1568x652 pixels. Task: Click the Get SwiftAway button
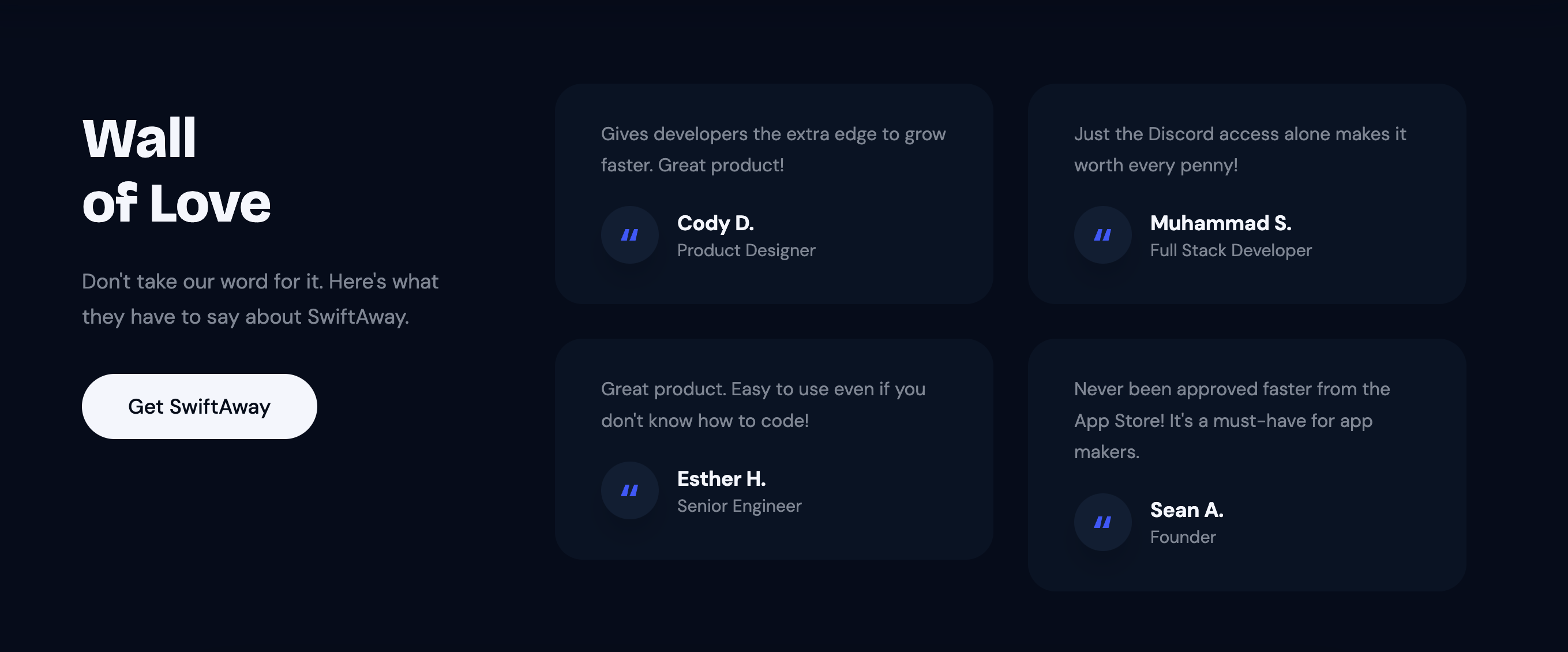tap(199, 406)
